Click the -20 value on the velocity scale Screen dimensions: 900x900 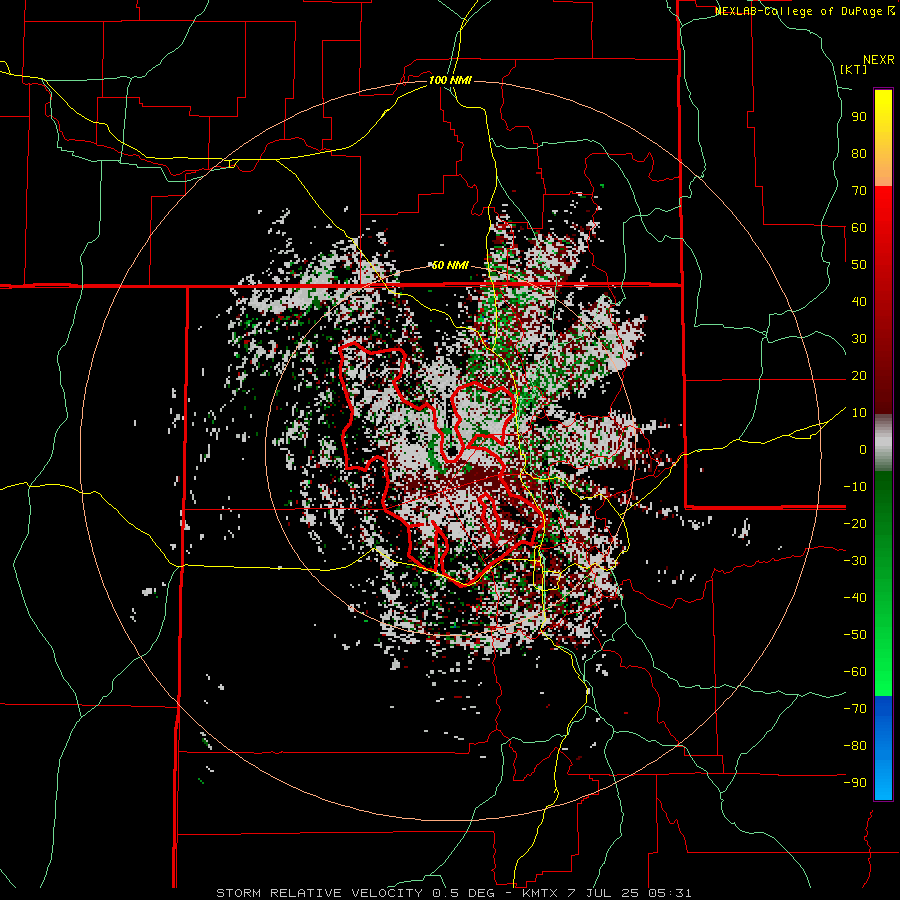(x=855, y=524)
